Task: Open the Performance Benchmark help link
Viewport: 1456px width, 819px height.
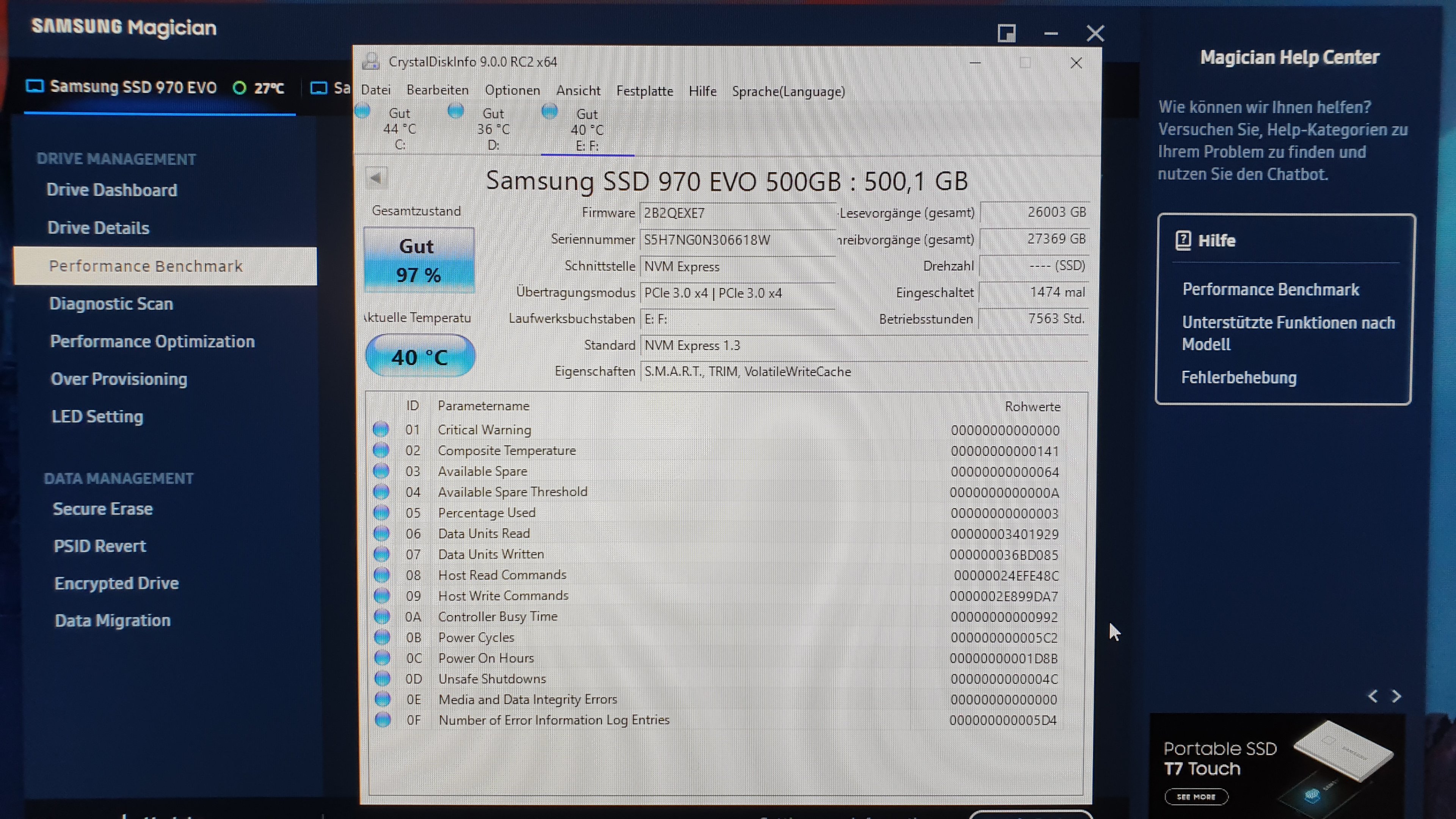Action: click(x=1271, y=289)
